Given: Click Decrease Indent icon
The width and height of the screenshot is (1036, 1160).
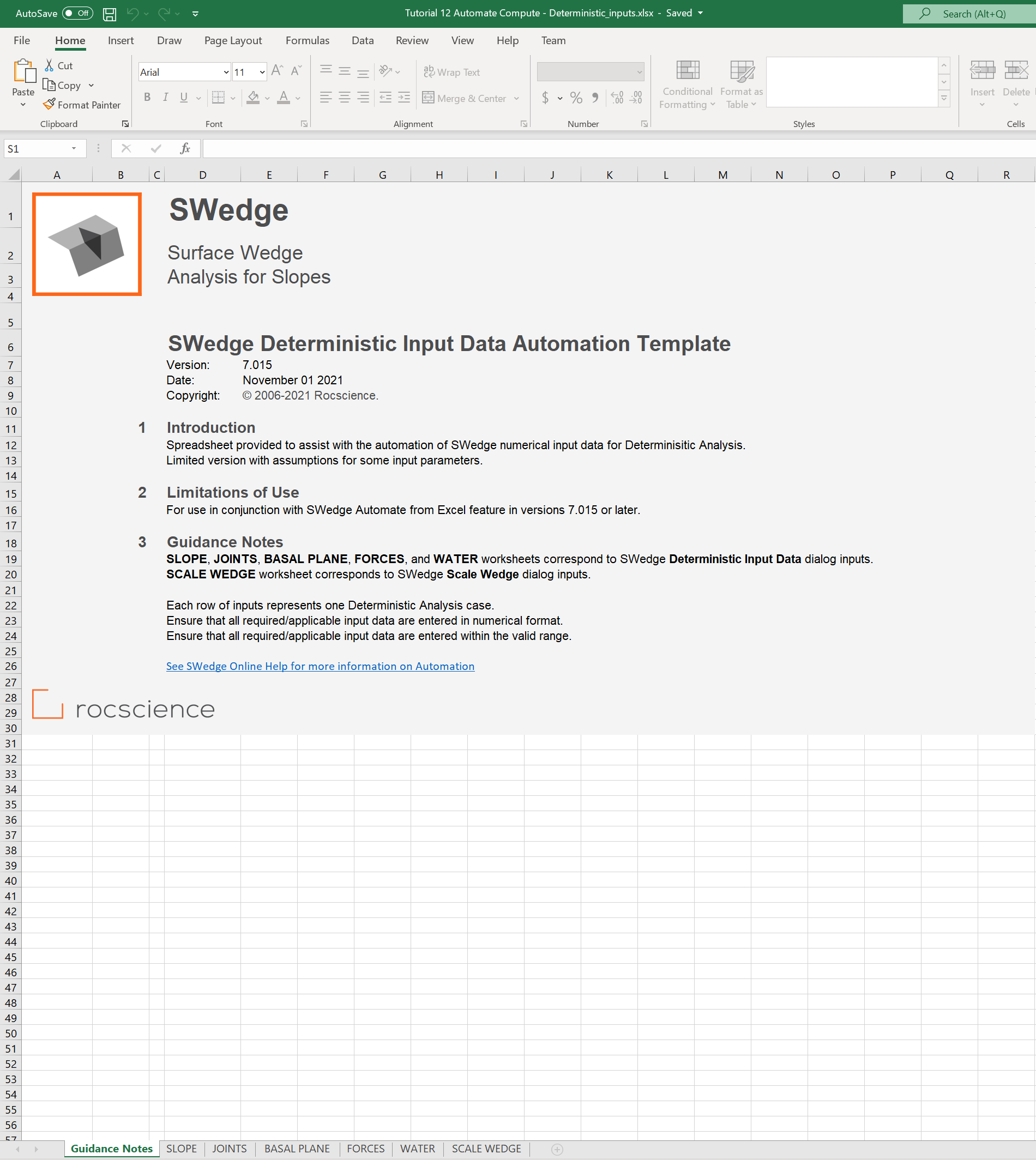Looking at the screenshot, I should 386,98.
